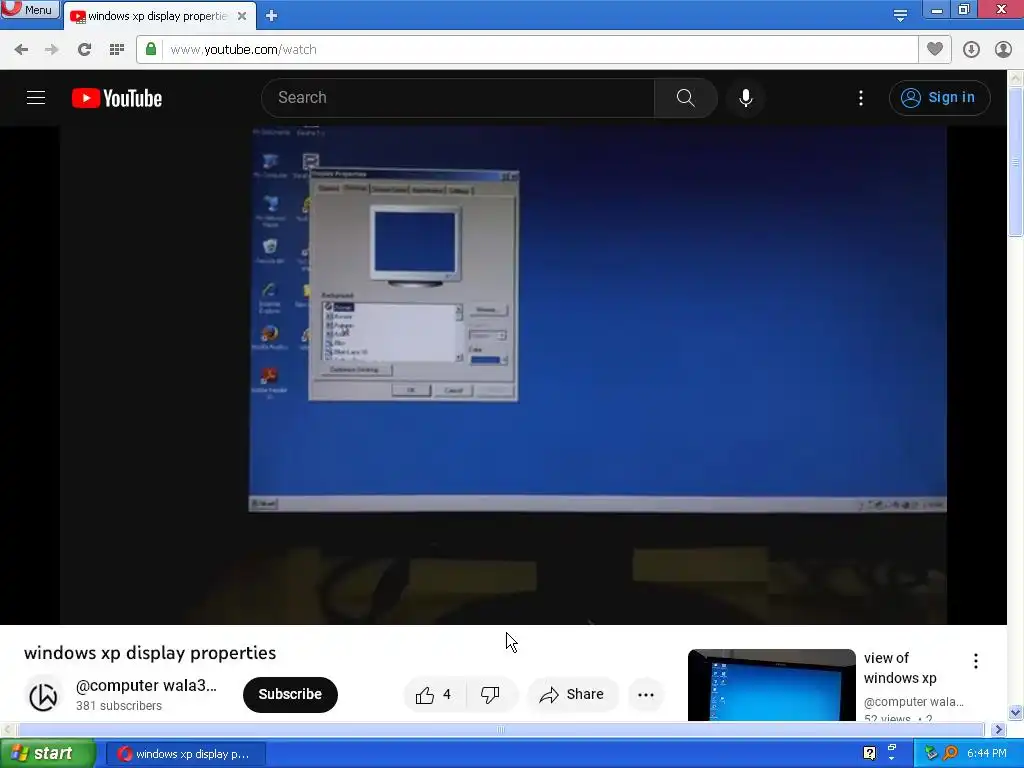The height and width of the screenshot is (768, 1024).
Task: Click the help question mark tray icon
Action: pos(869,753)
